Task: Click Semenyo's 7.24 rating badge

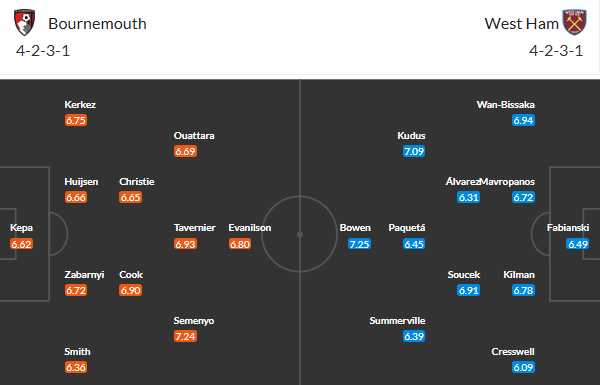Action: click(185, 336)
